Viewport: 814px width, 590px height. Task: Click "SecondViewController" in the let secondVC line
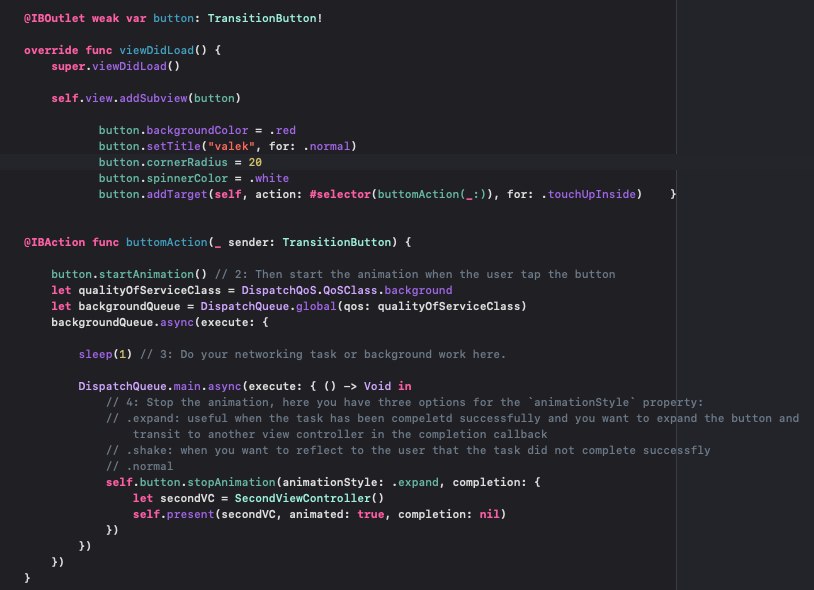click(x=303, y=499)
